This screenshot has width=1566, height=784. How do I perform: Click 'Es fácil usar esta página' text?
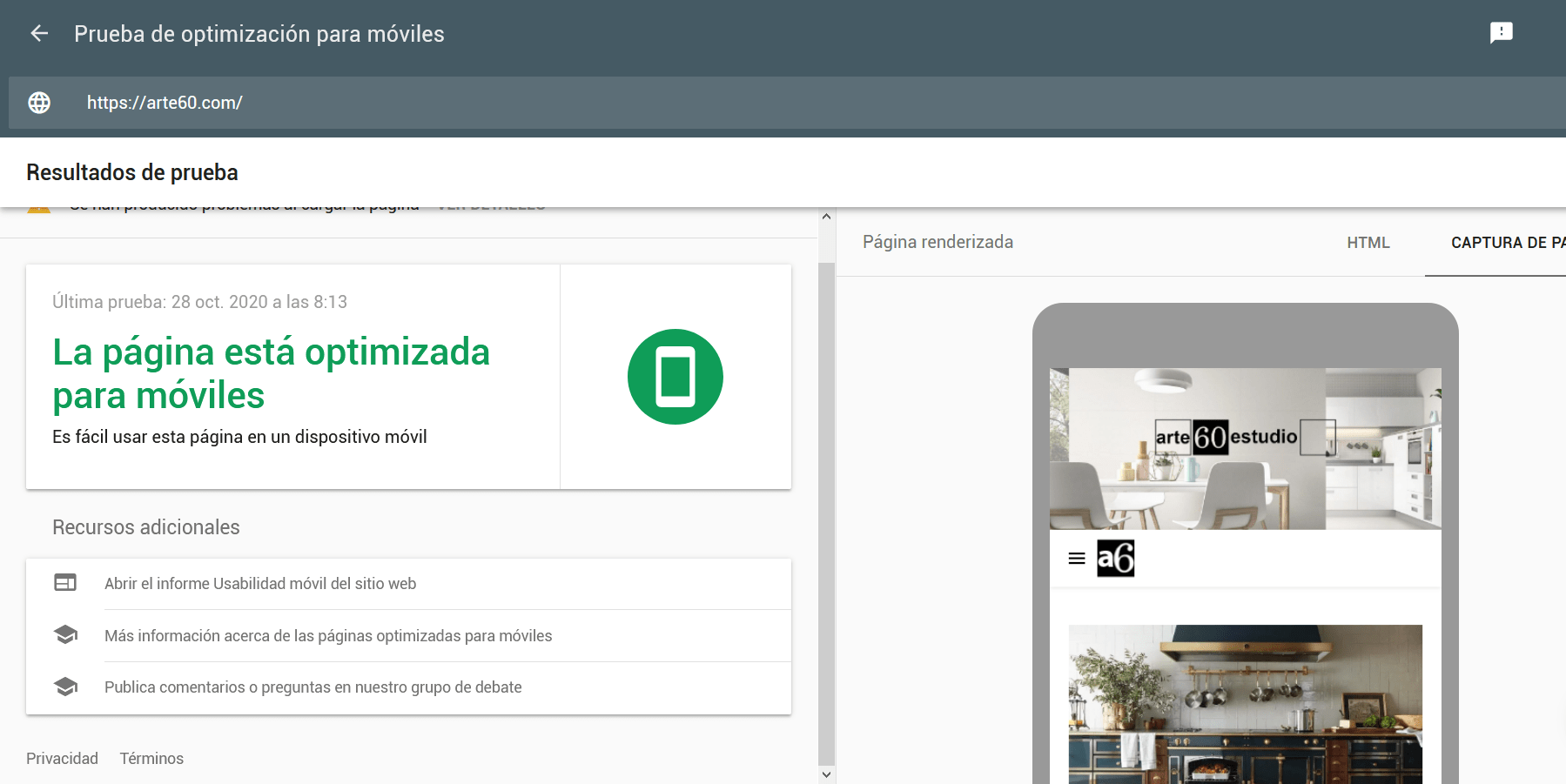pyautogui.click(x=239, y=437)
